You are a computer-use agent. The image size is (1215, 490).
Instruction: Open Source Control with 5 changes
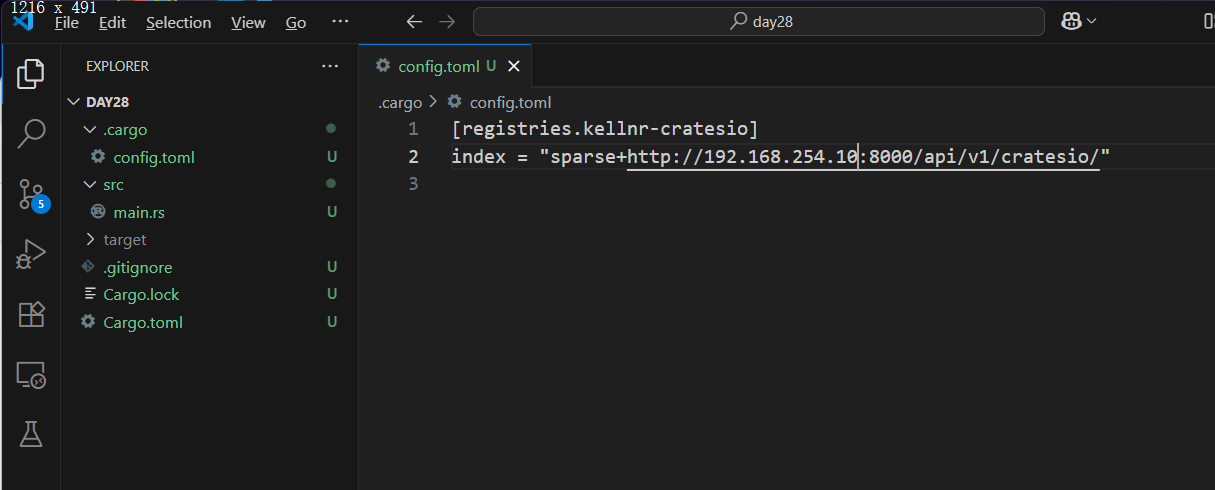tap(31, 195)
